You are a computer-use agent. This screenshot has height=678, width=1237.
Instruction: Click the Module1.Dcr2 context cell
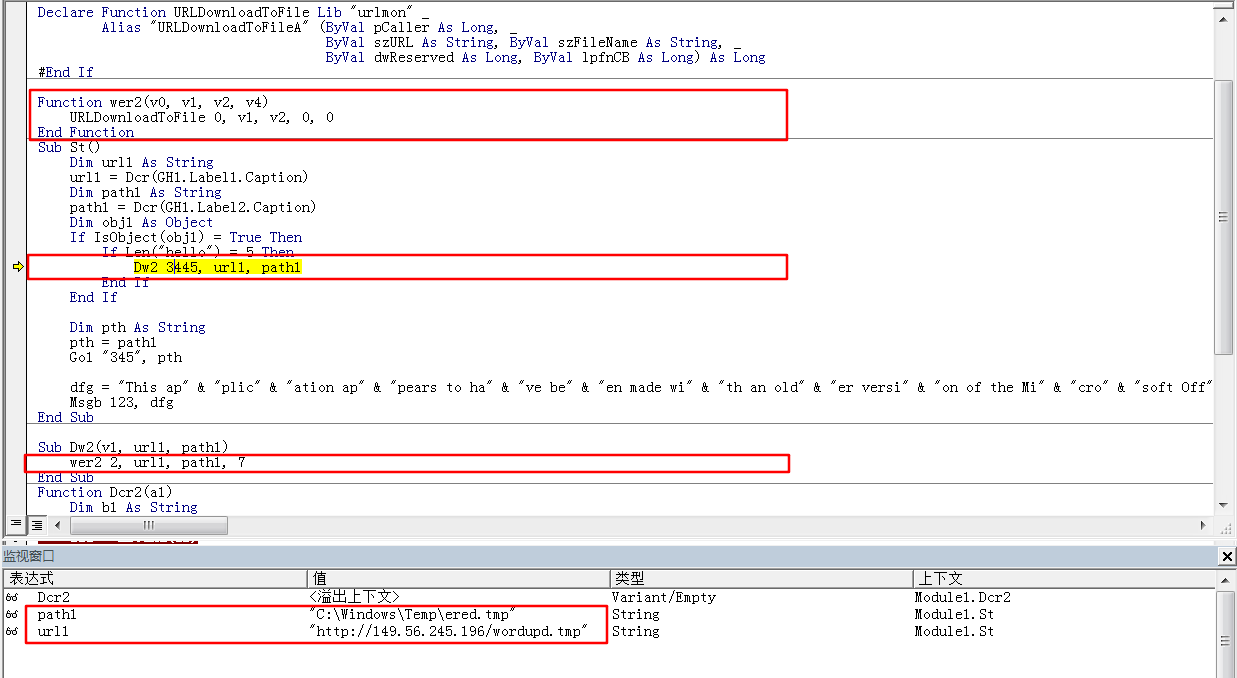pos(962,598)
